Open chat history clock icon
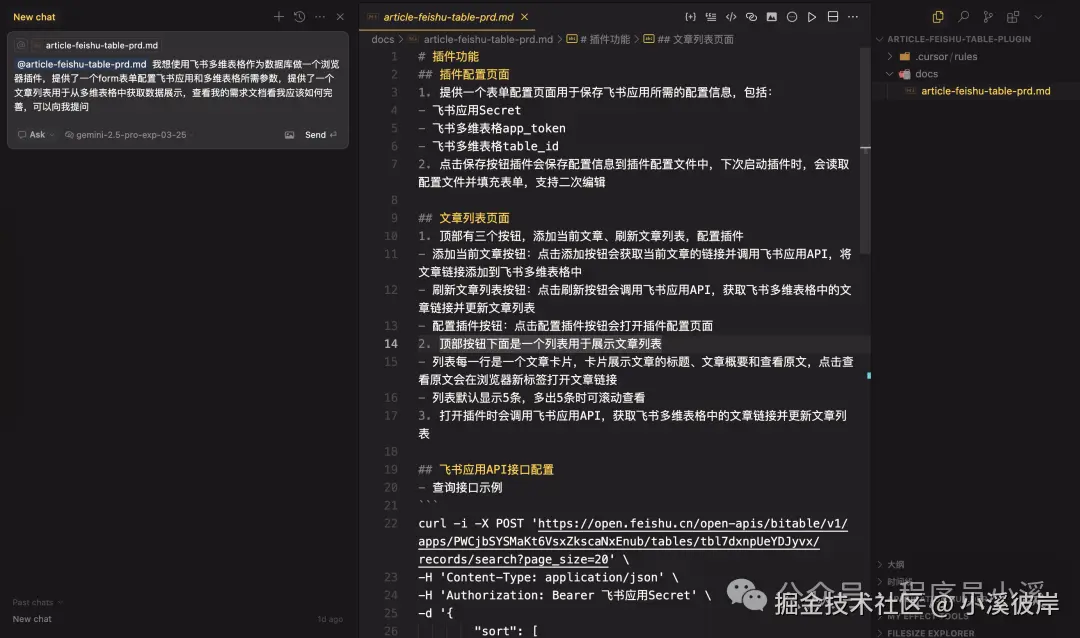 coord(299,17)
